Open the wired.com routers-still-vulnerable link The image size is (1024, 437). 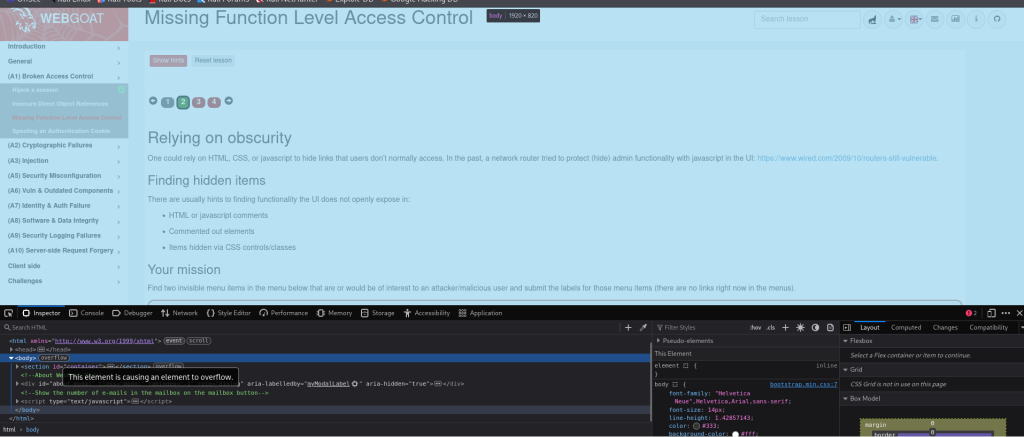pos(847,158)
